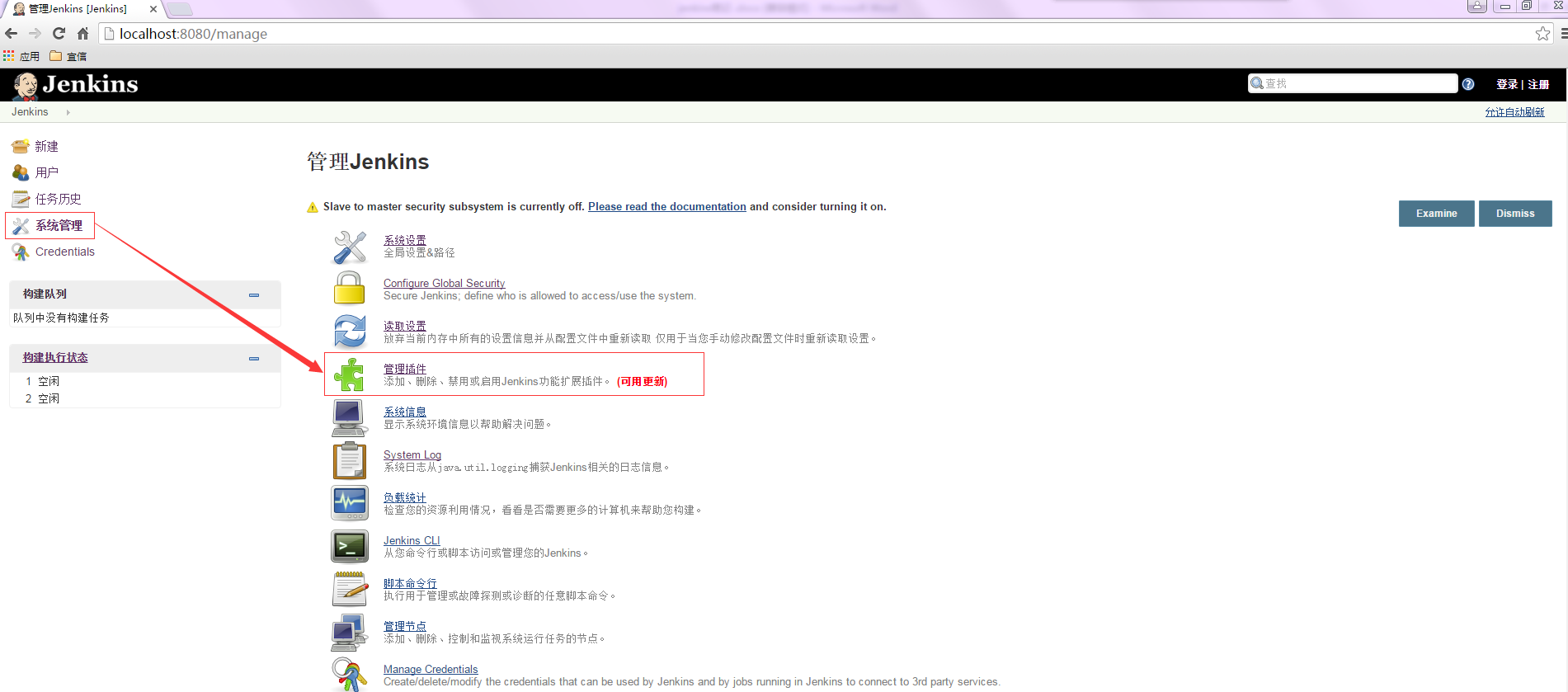Open the 负载统计 link
The image size is (1568, 692).
tap(404, 497)
